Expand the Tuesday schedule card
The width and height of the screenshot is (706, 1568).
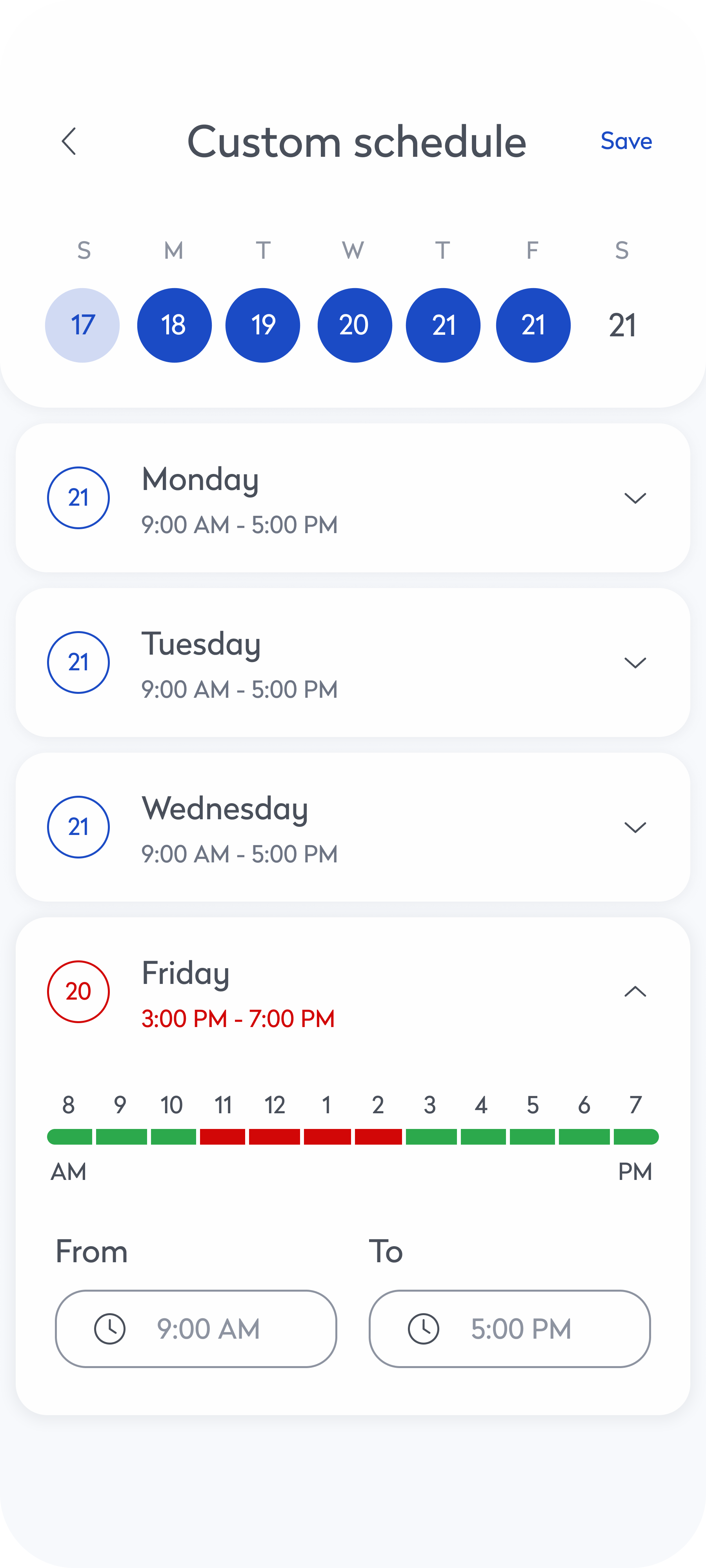click(635, 662)
